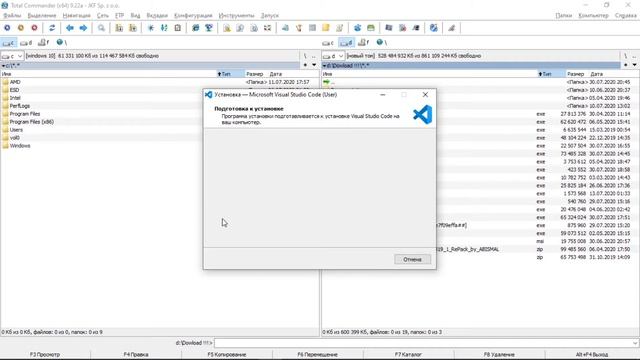640x360 pixels.
Task: Go to root with left panel backslash button
Action: (x=305, y=56)
